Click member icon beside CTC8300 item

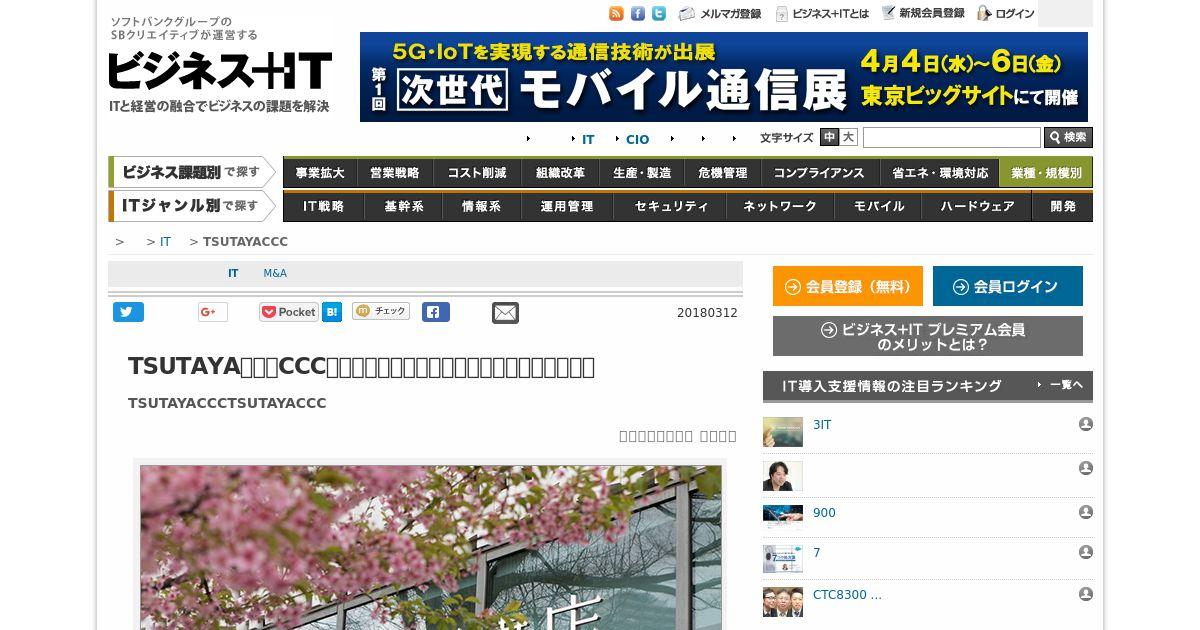1086,594
